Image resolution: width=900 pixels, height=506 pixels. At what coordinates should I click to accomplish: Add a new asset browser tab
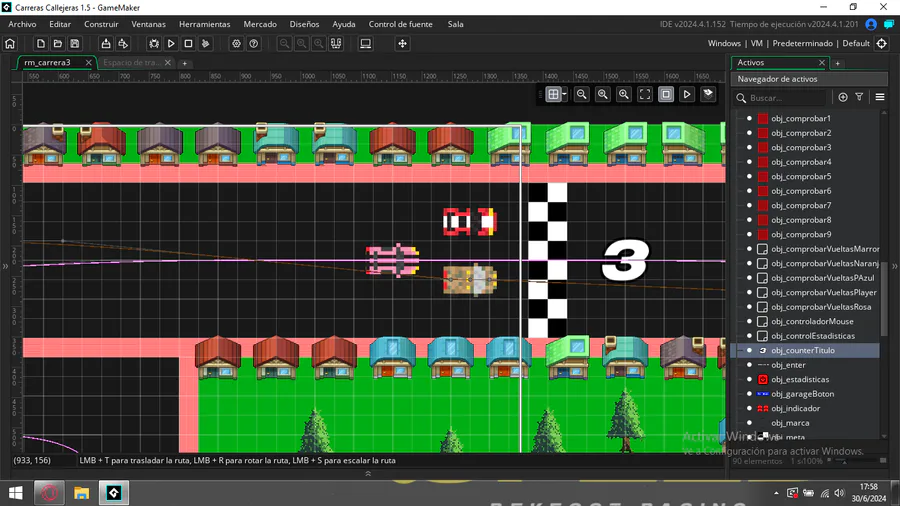coord(837,63)
